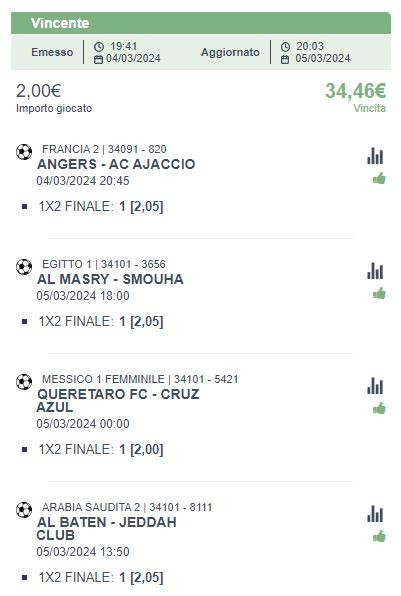Open statistics chart for Angers - AC Ajaccio
The image size is (401, 596).
tap(375, 156)
